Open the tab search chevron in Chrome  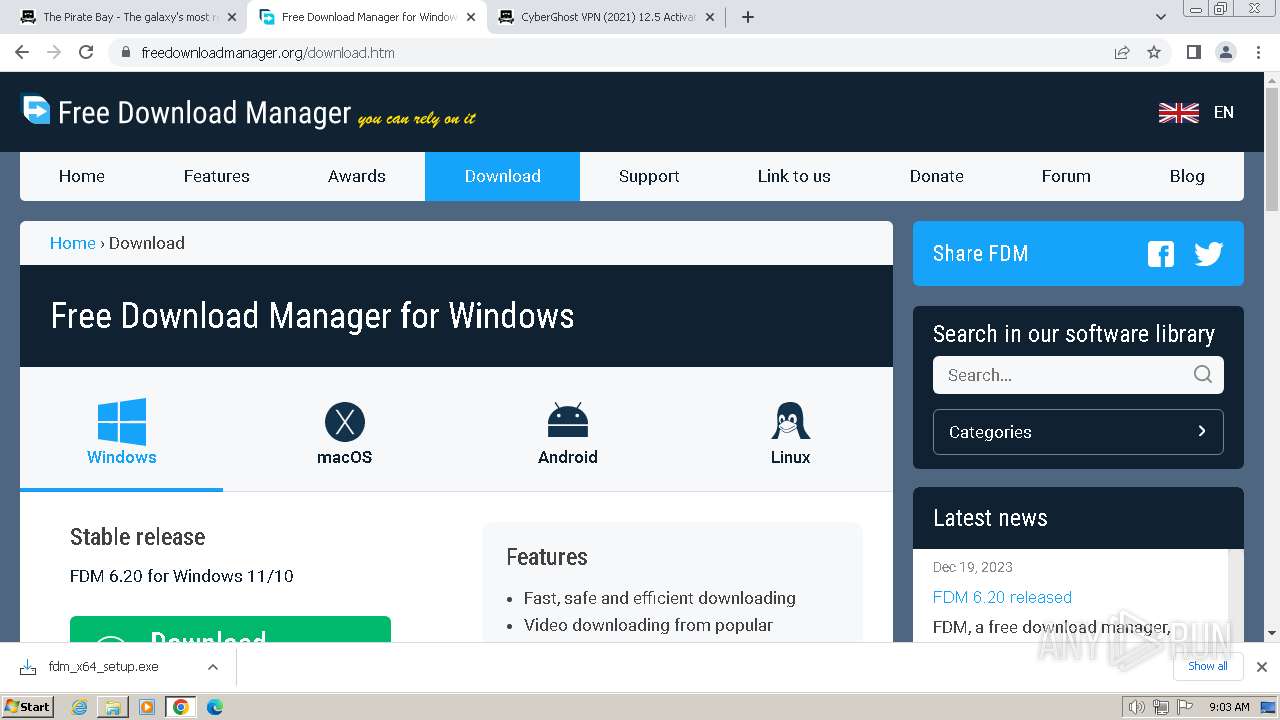pyautogui.click(x=1161, y=17)
